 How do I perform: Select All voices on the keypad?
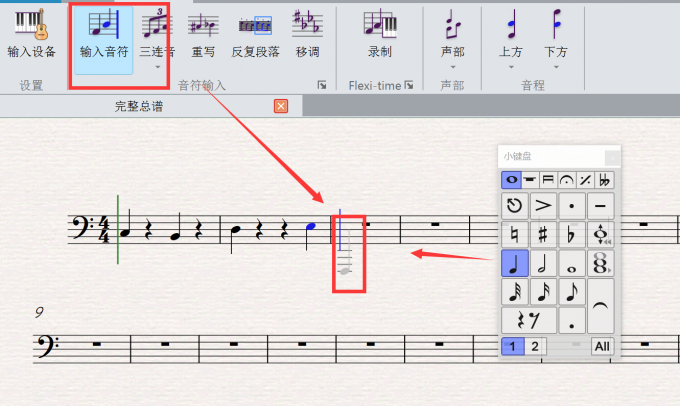[602, 346]
